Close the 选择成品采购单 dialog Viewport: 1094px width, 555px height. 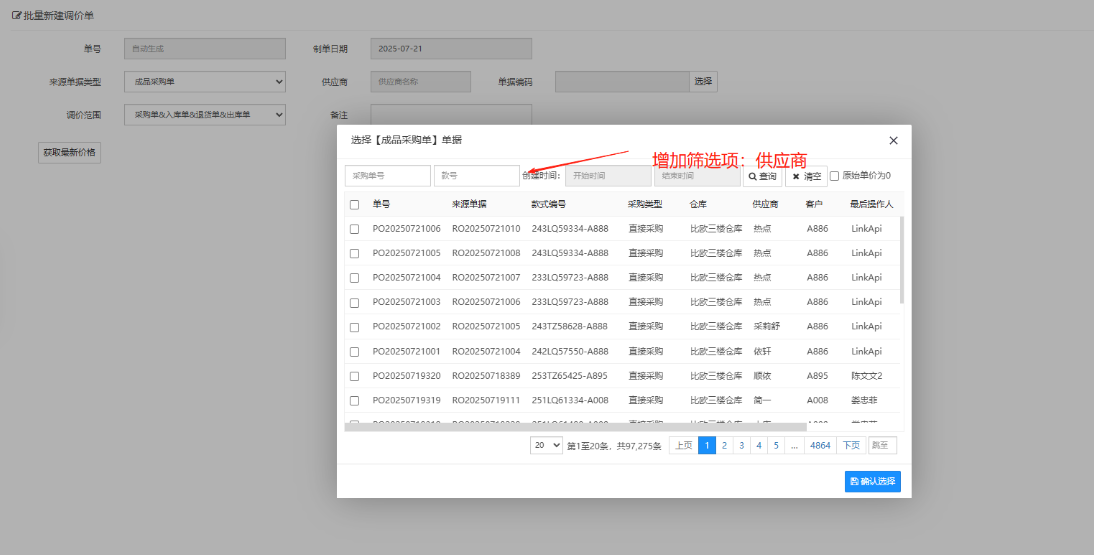[893, 141]
